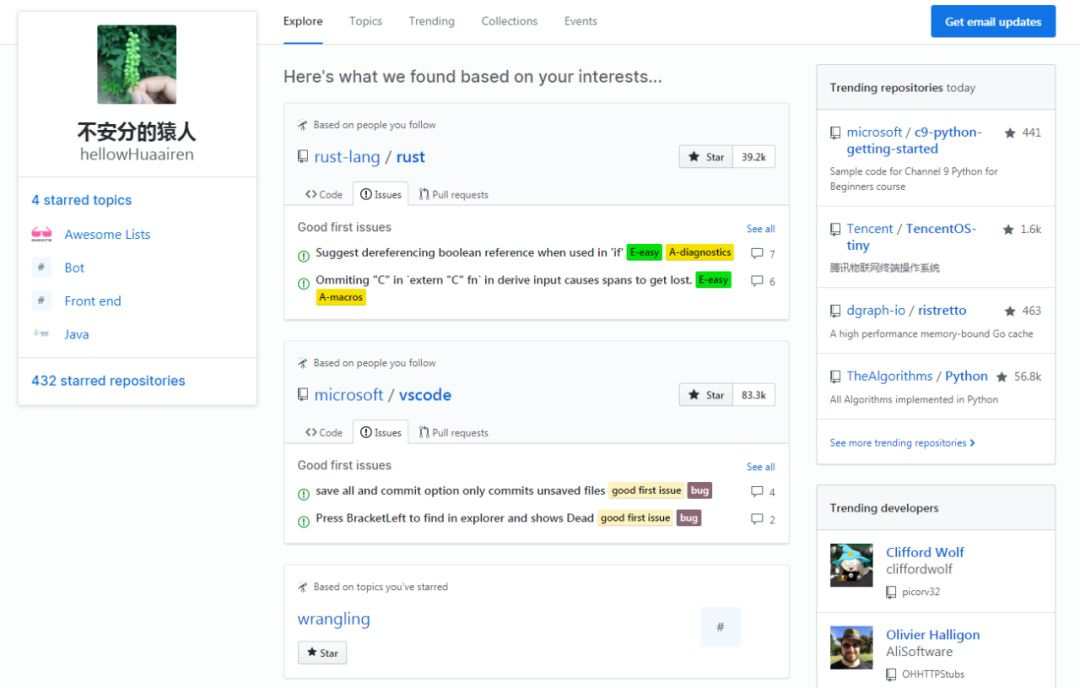Click the star icon next to 1.6k

[x=1008, y=229]
